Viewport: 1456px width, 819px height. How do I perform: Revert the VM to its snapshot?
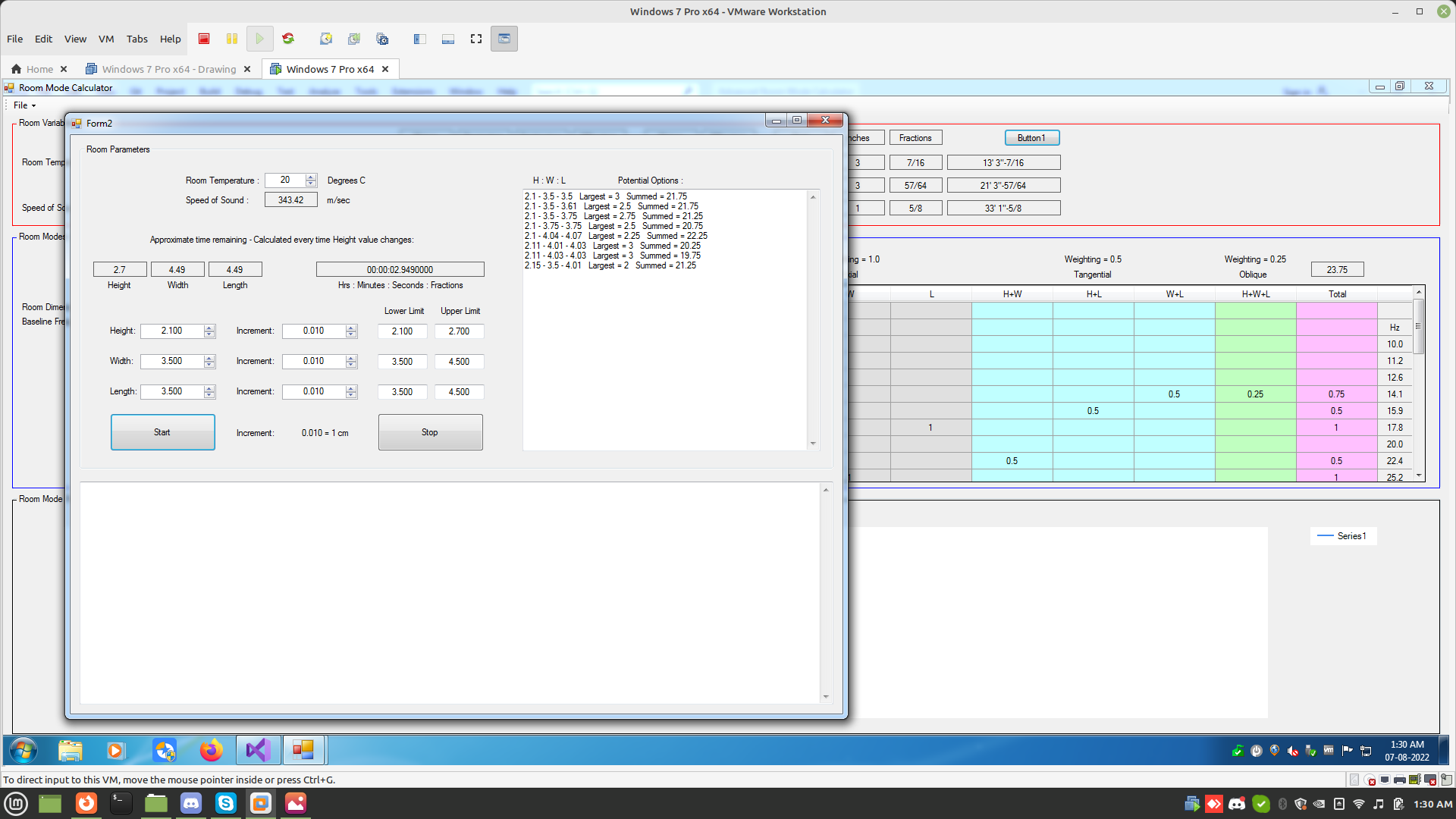(354, 39)
